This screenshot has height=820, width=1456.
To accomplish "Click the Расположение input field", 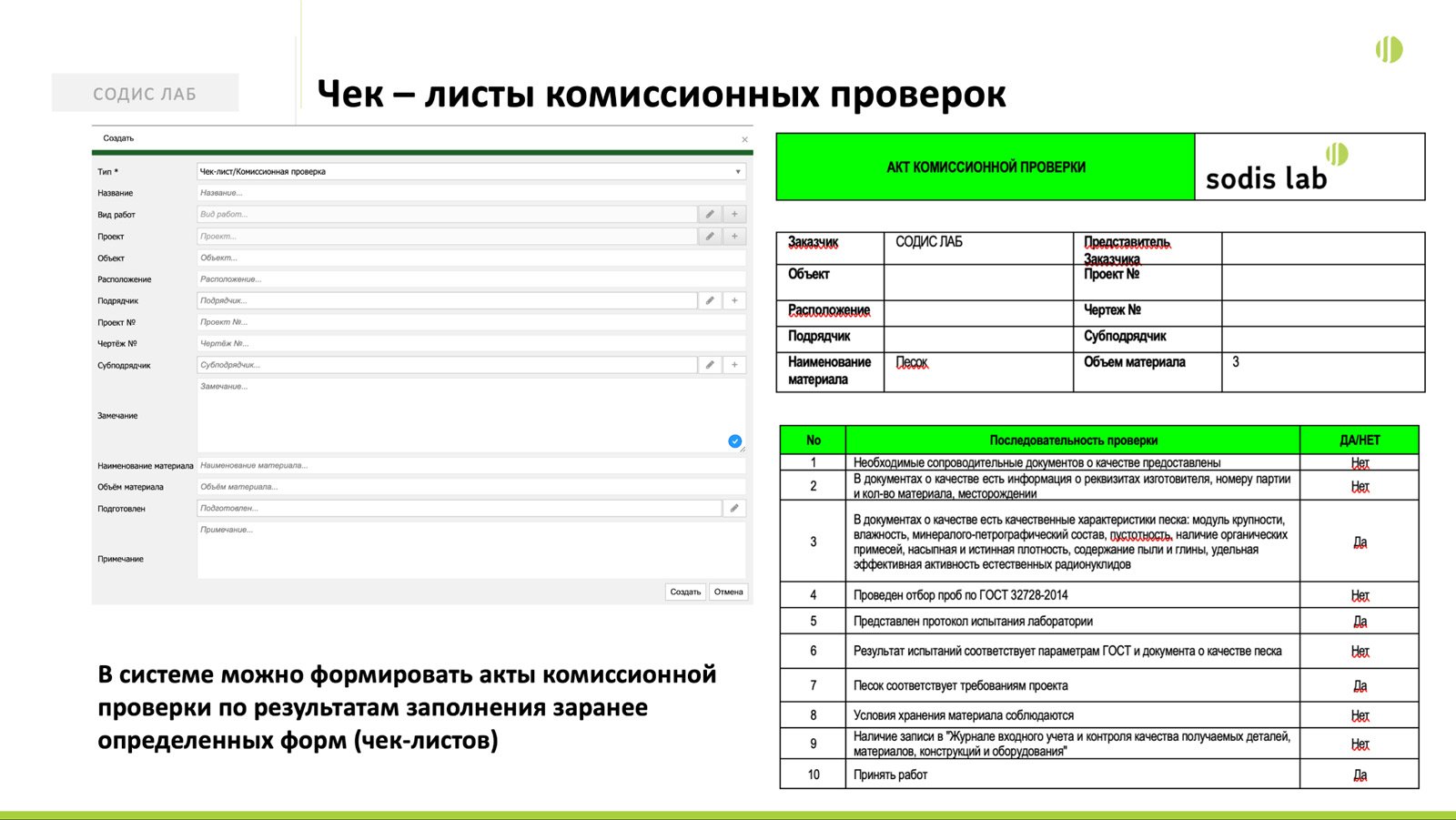I will click(x=471, y=279).
